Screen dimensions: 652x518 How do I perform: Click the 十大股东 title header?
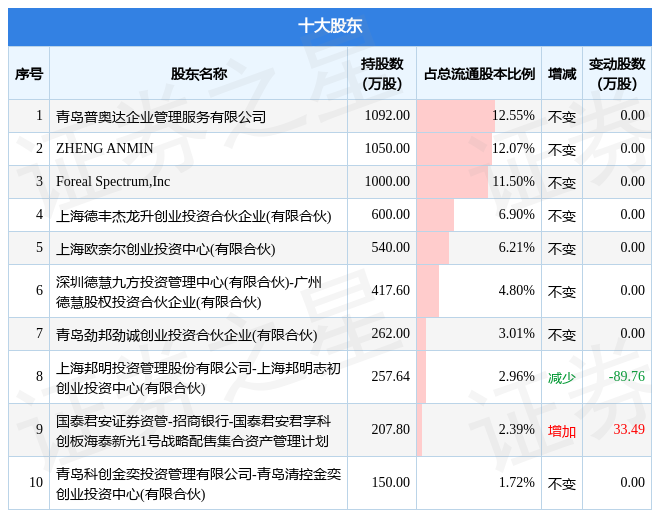coord(330,26)
